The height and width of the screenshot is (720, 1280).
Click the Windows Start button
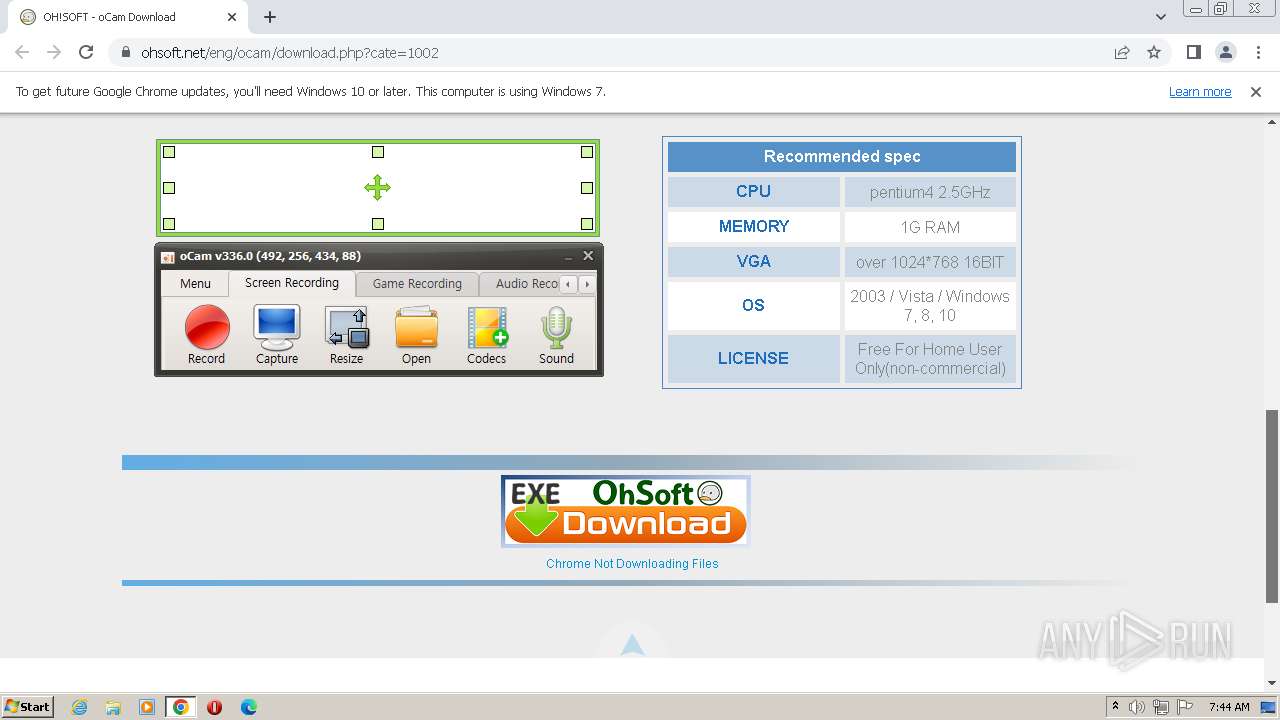pos(27,707)
